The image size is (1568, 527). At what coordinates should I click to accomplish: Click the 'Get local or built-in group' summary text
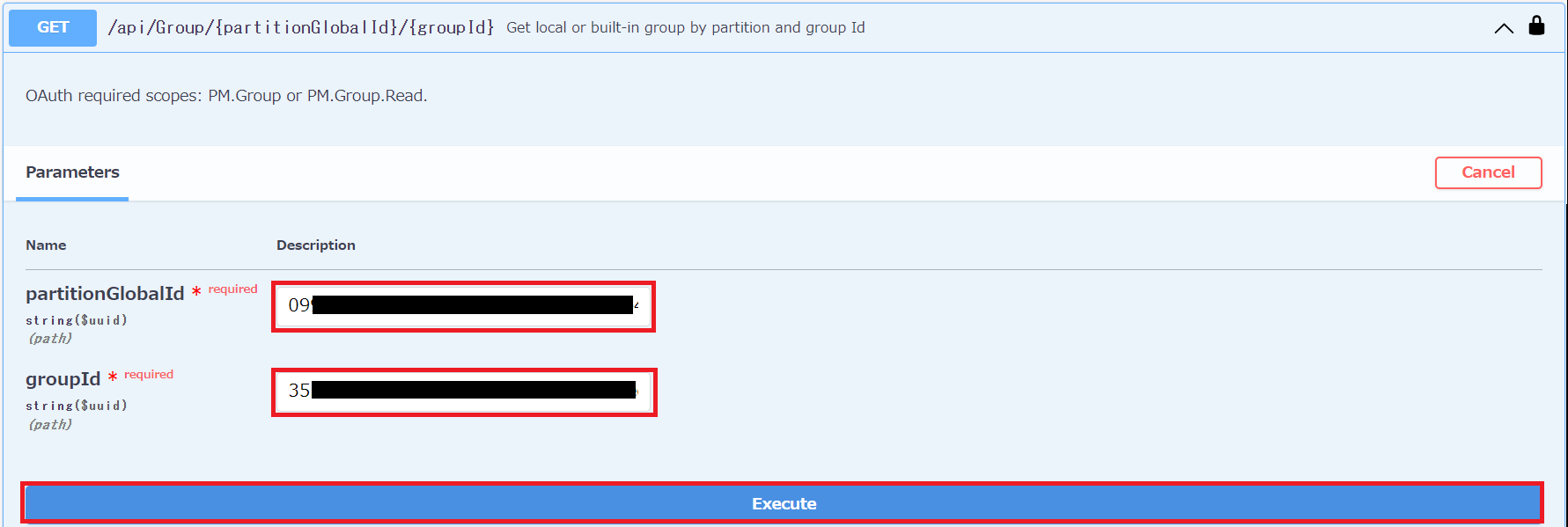(686, 27)
